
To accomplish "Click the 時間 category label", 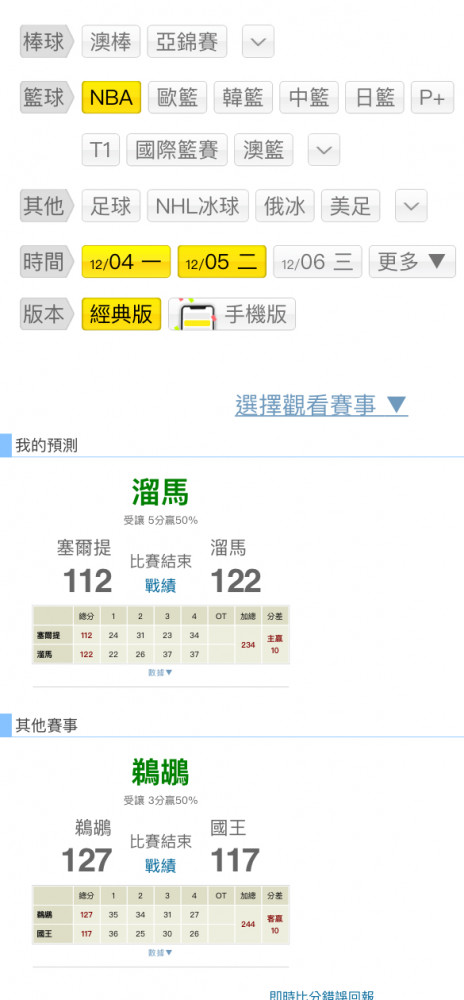I will pyautogui.click(x=45, y=261).
